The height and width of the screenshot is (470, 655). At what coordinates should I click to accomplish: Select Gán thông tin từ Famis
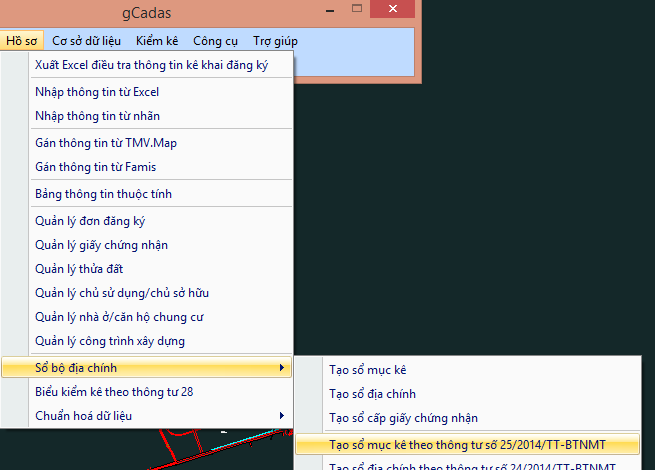pyautogui.click(x=95, y=167)
